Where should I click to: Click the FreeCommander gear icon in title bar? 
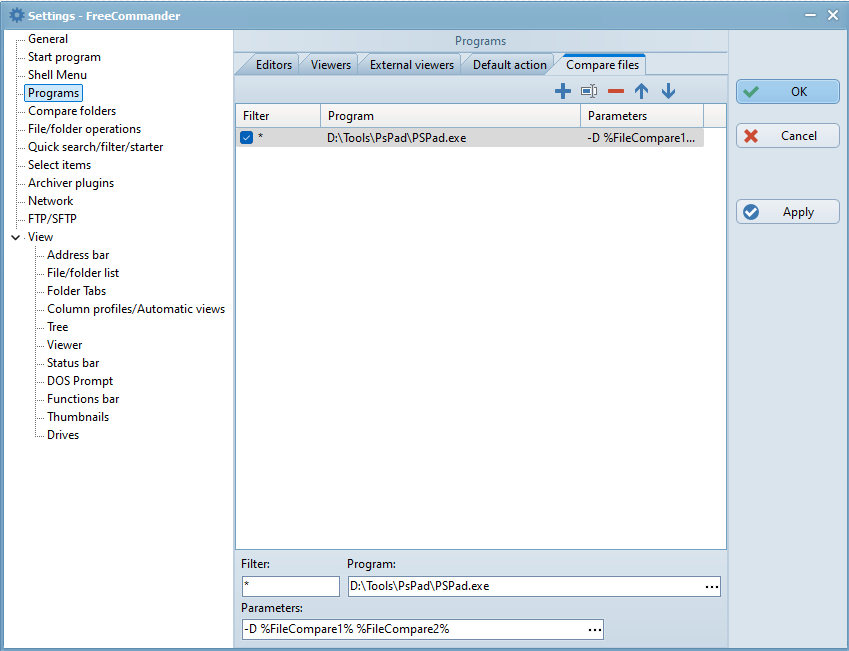point(16,15)
